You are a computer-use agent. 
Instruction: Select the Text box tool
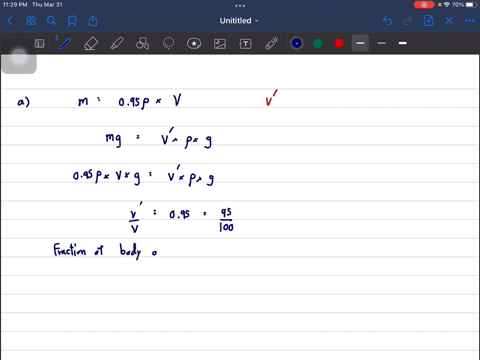[x=246, y=44]
